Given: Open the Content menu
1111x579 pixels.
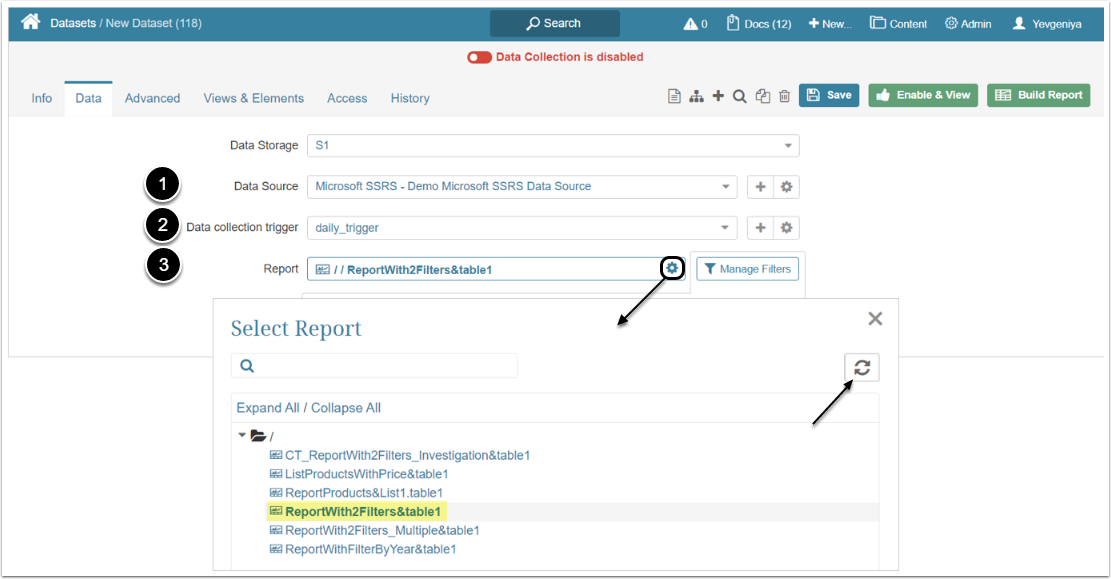Looking at the screenshot, I should click(x=898, y=23).
